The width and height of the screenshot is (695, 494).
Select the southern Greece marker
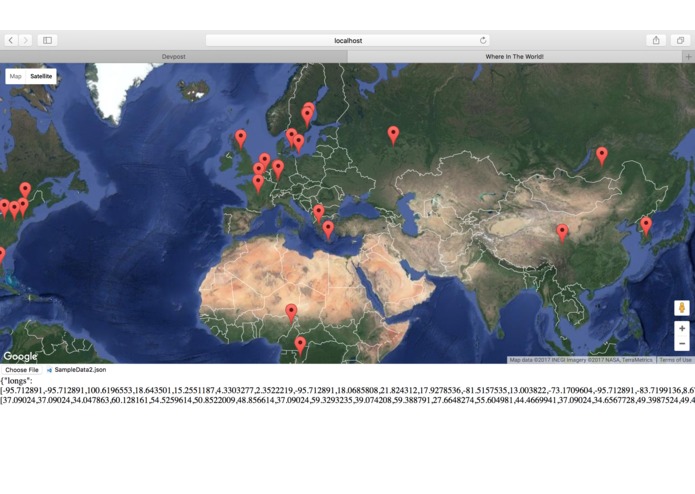[328, 231]
